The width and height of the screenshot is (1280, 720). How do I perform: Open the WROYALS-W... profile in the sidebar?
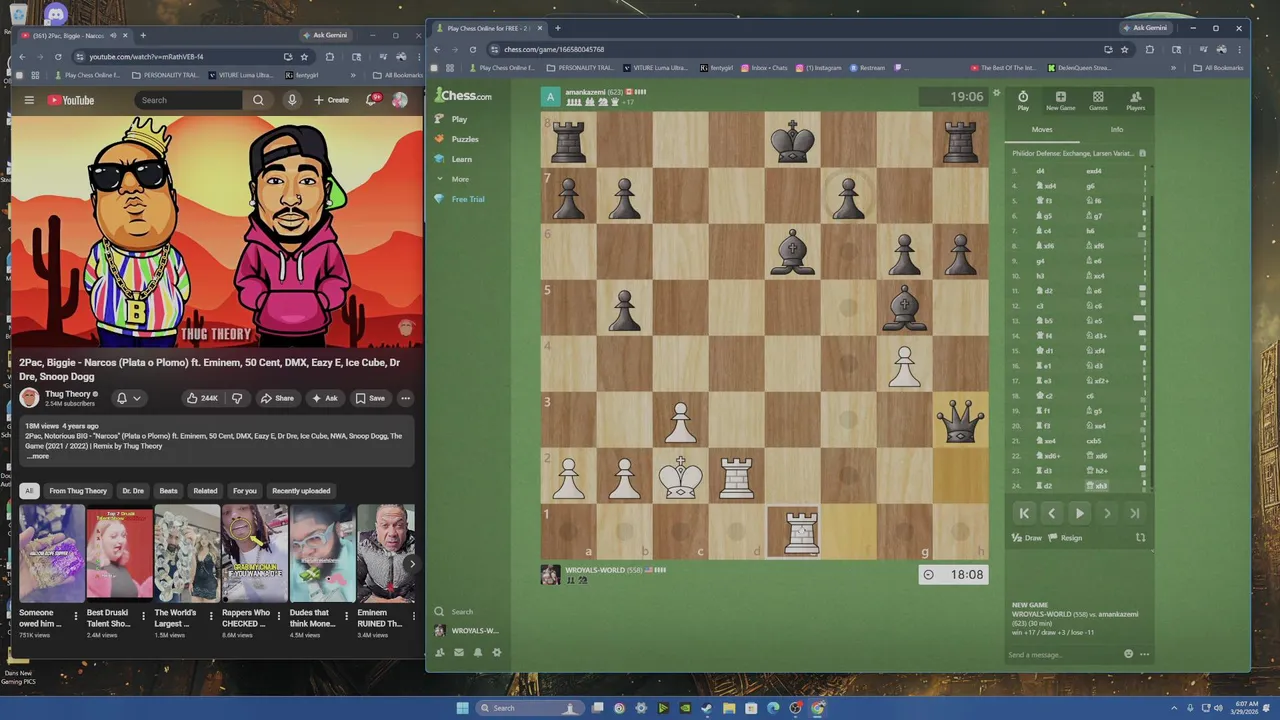tap(466, 631)
